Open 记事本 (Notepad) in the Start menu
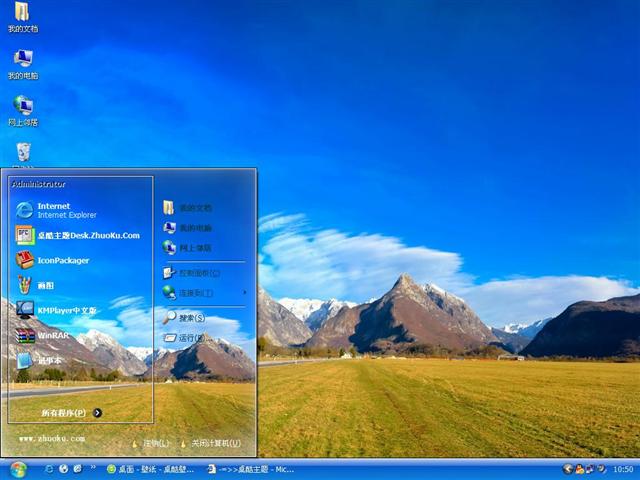The height and width of the screenshot is (480, 640). [x=39, y=360]
